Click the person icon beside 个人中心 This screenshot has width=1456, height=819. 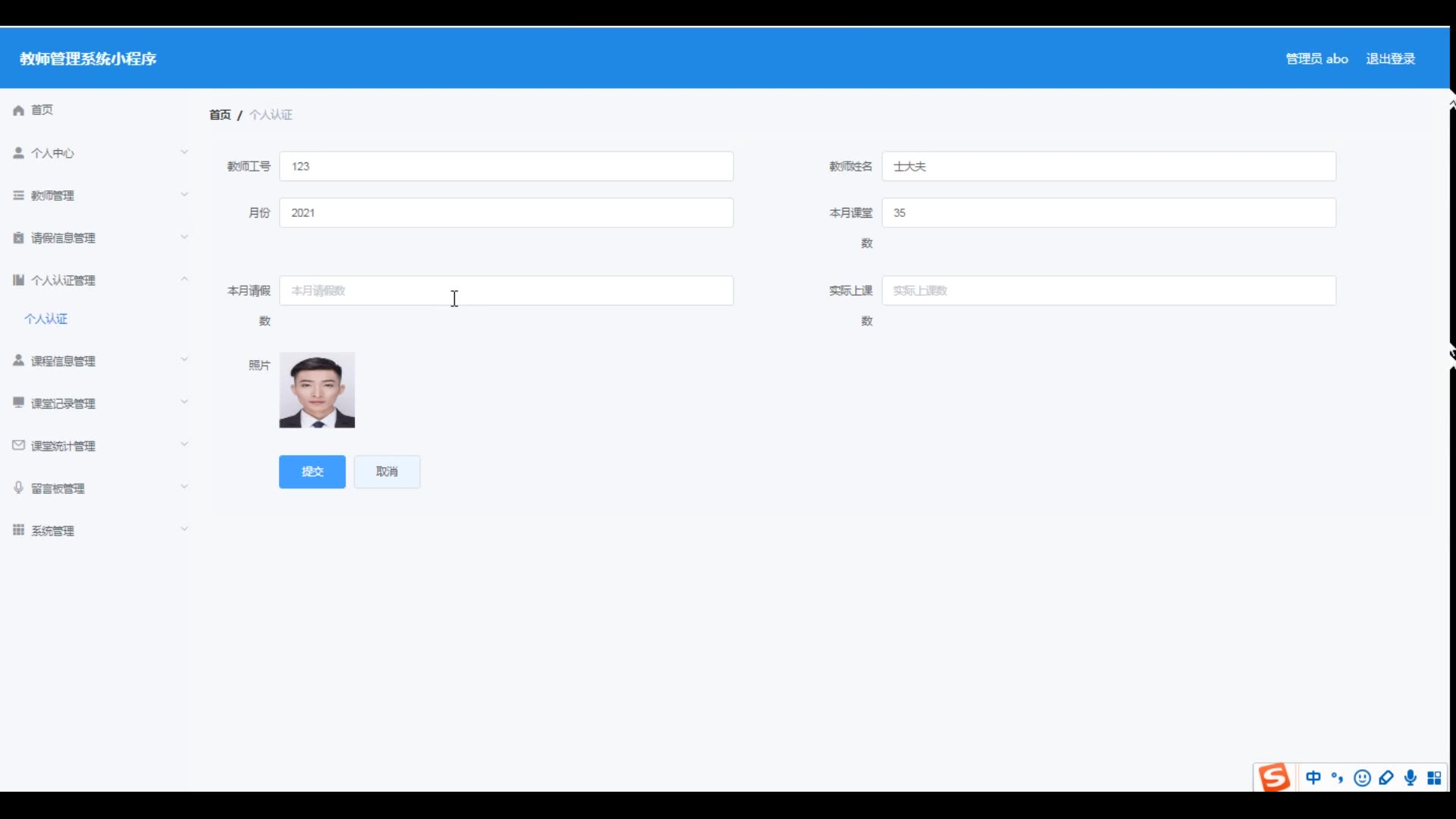pos(18,153)
